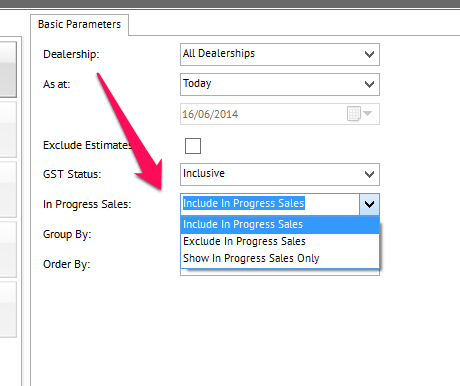This screenshot has width=460, height=386.
Task: Switch to the Basic Parameters tab
Action: [79, 24]
